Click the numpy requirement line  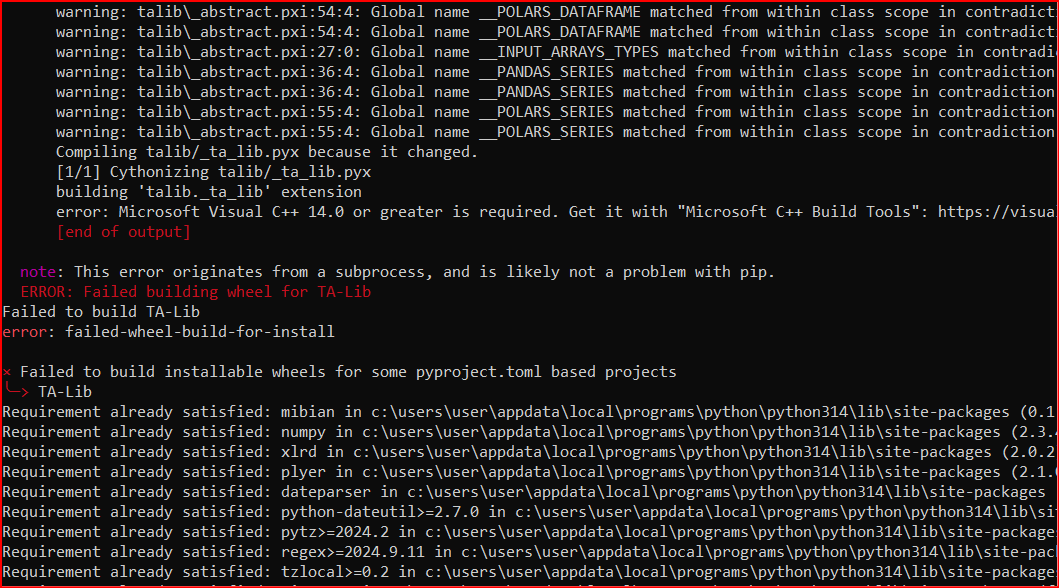coord(500,432)
